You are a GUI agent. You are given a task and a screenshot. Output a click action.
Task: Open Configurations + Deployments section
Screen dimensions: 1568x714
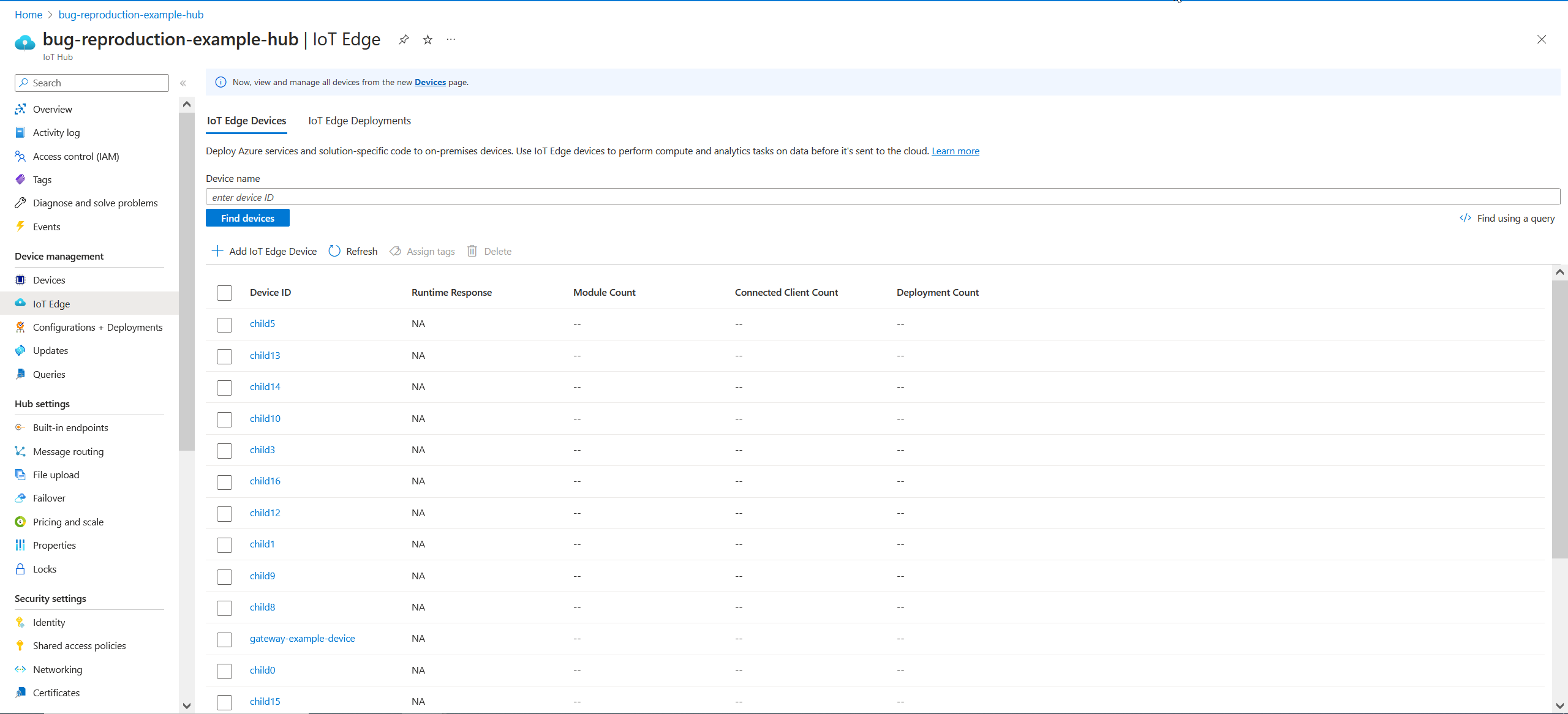pyautogui.click(x=97, y=327)
